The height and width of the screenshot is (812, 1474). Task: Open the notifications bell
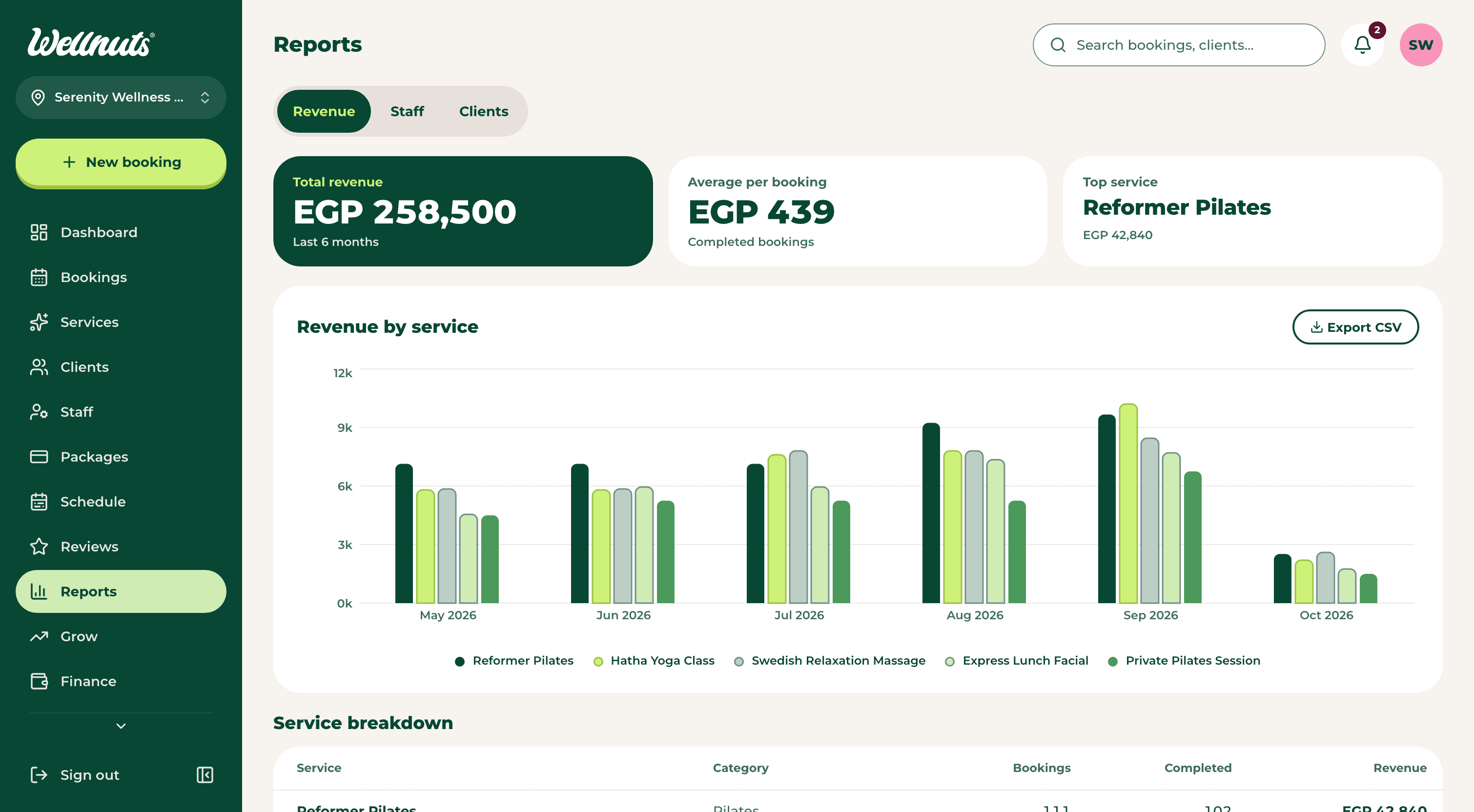(x=1362, y=44)
